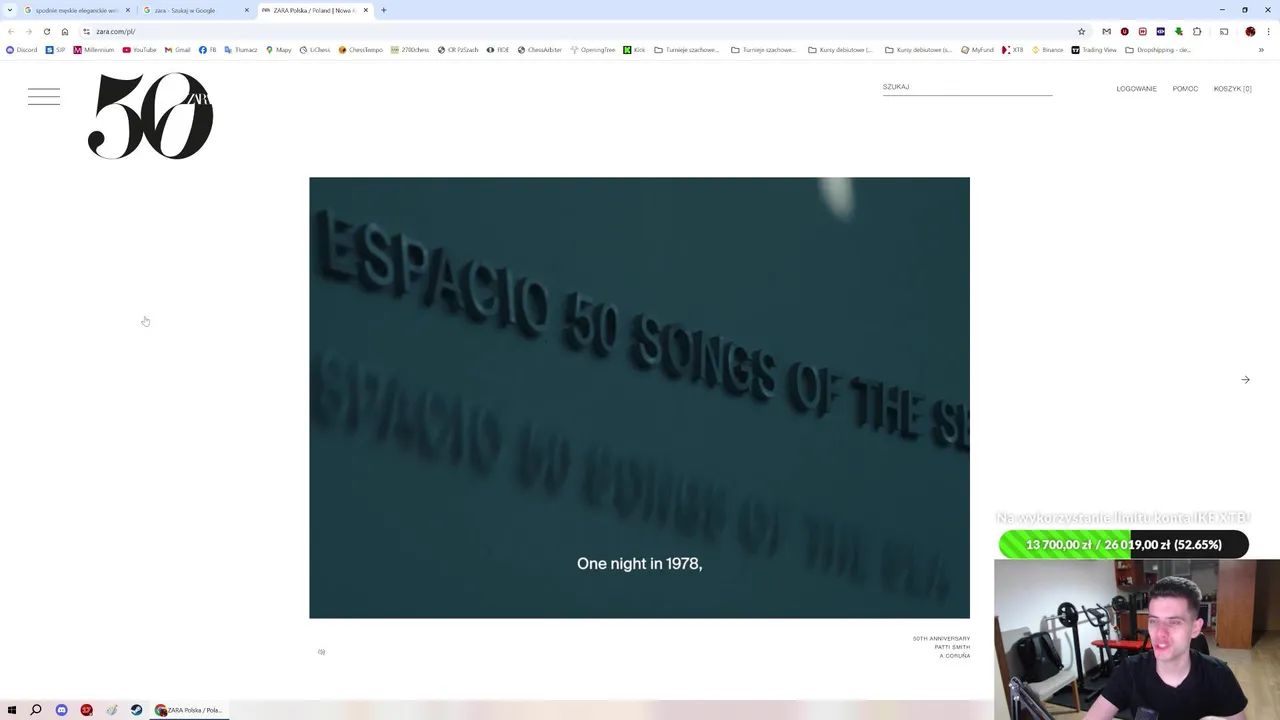Viewport: 1280px width, 720px height.
Task: Open the media cast control icon
Action: [1224, 31]
